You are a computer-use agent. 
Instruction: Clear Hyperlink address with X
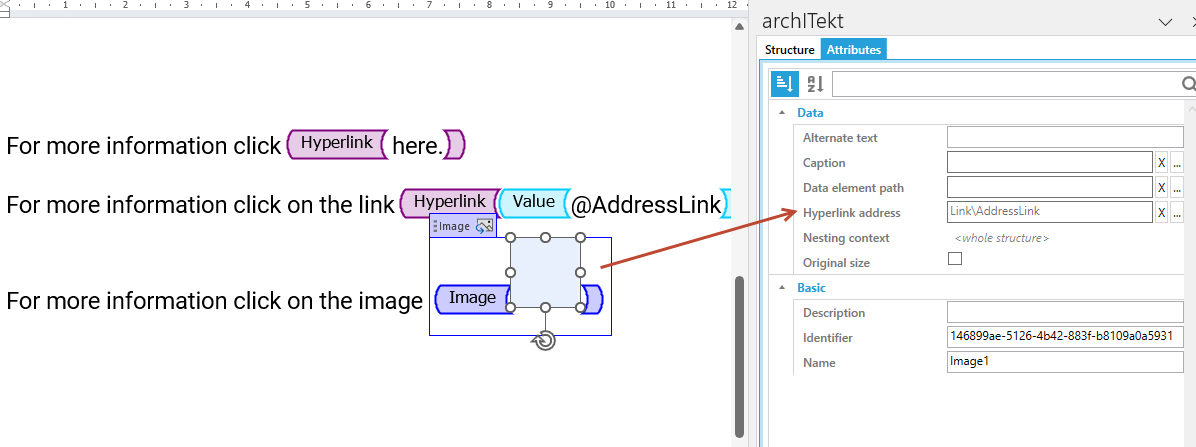(1161, 213)
